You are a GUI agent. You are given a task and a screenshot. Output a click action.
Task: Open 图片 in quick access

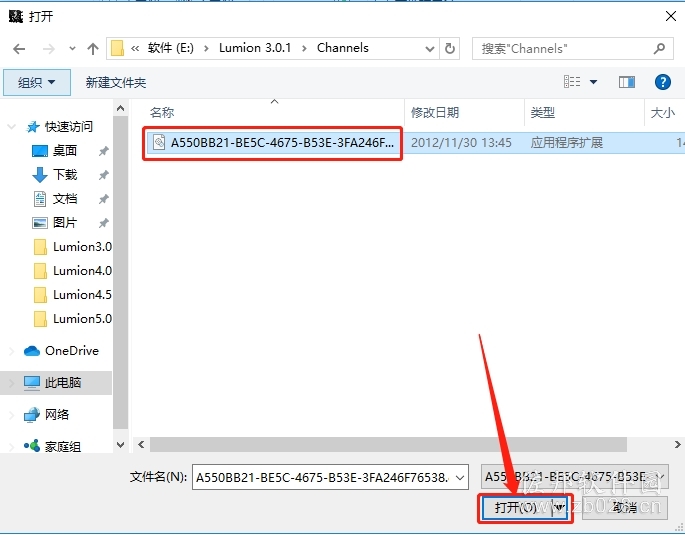(x=65, y=223)
